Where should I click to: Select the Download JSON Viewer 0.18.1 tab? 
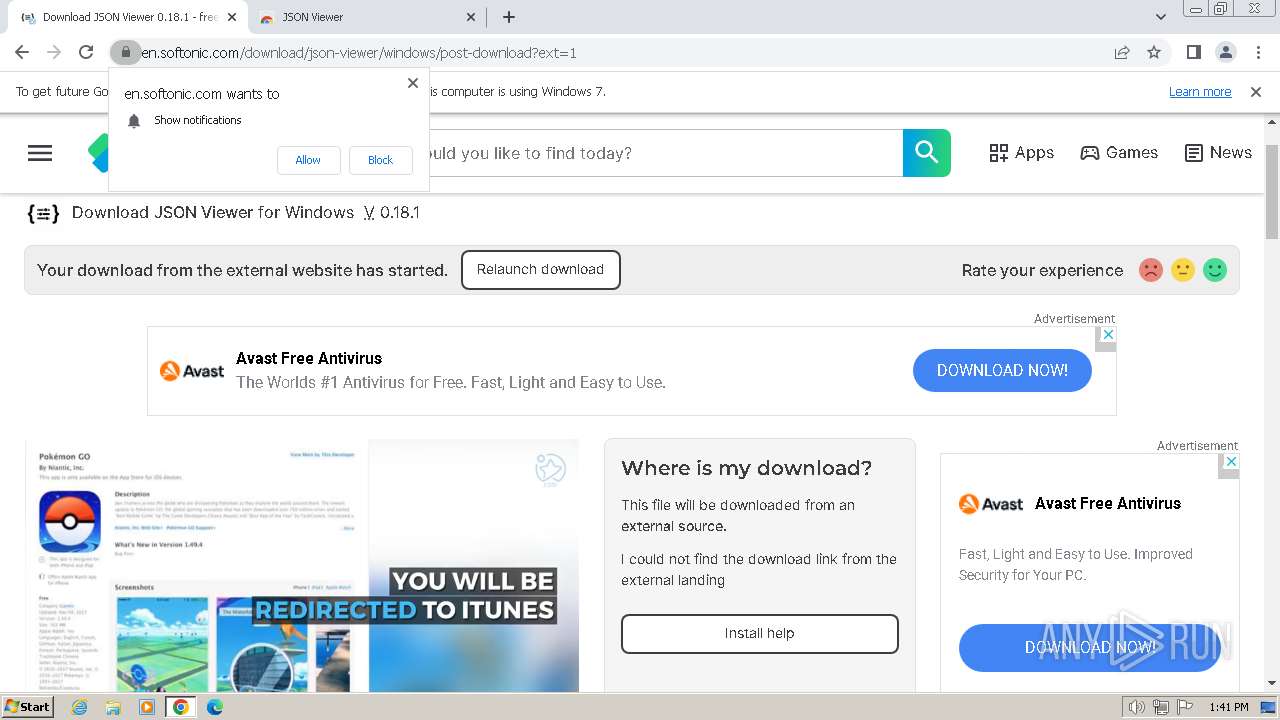130,17
